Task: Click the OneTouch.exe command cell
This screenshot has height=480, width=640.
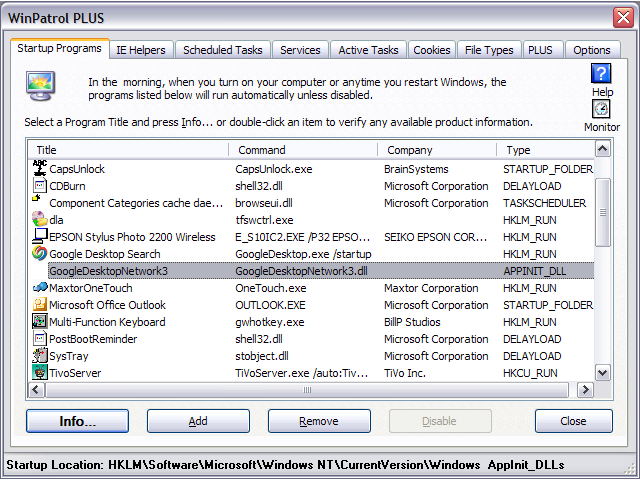Action: 271,288
